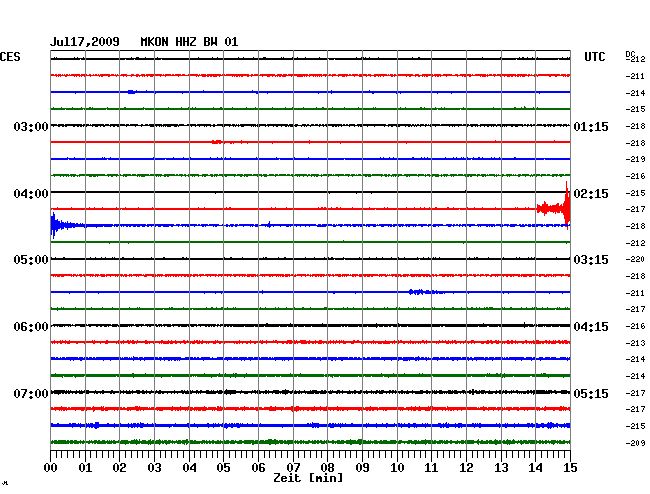This screenshot has width=650, height=494.
Task: Click the small red blip near minute 05
Action: [x=217, y=142]
